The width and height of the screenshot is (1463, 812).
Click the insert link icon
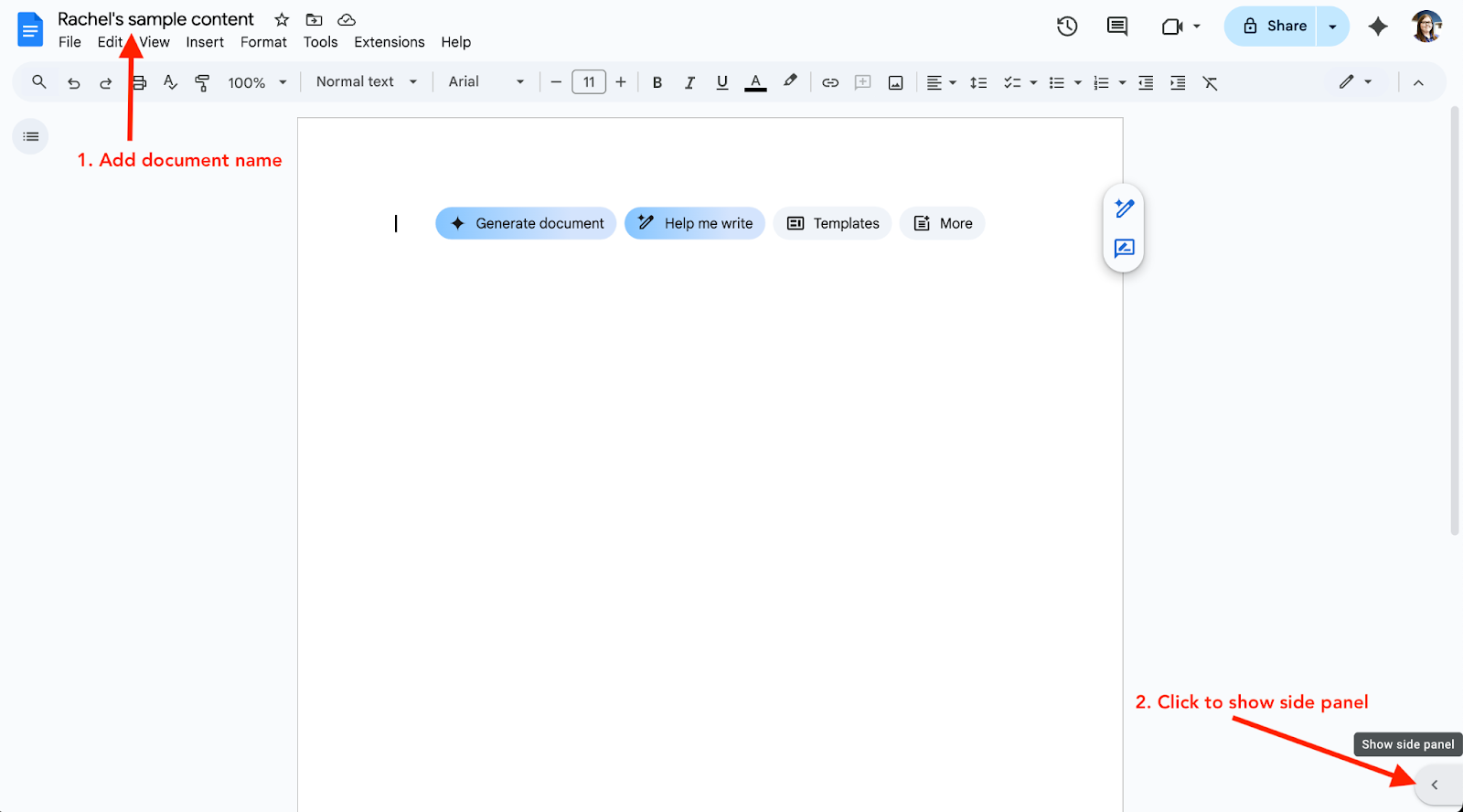829,82
